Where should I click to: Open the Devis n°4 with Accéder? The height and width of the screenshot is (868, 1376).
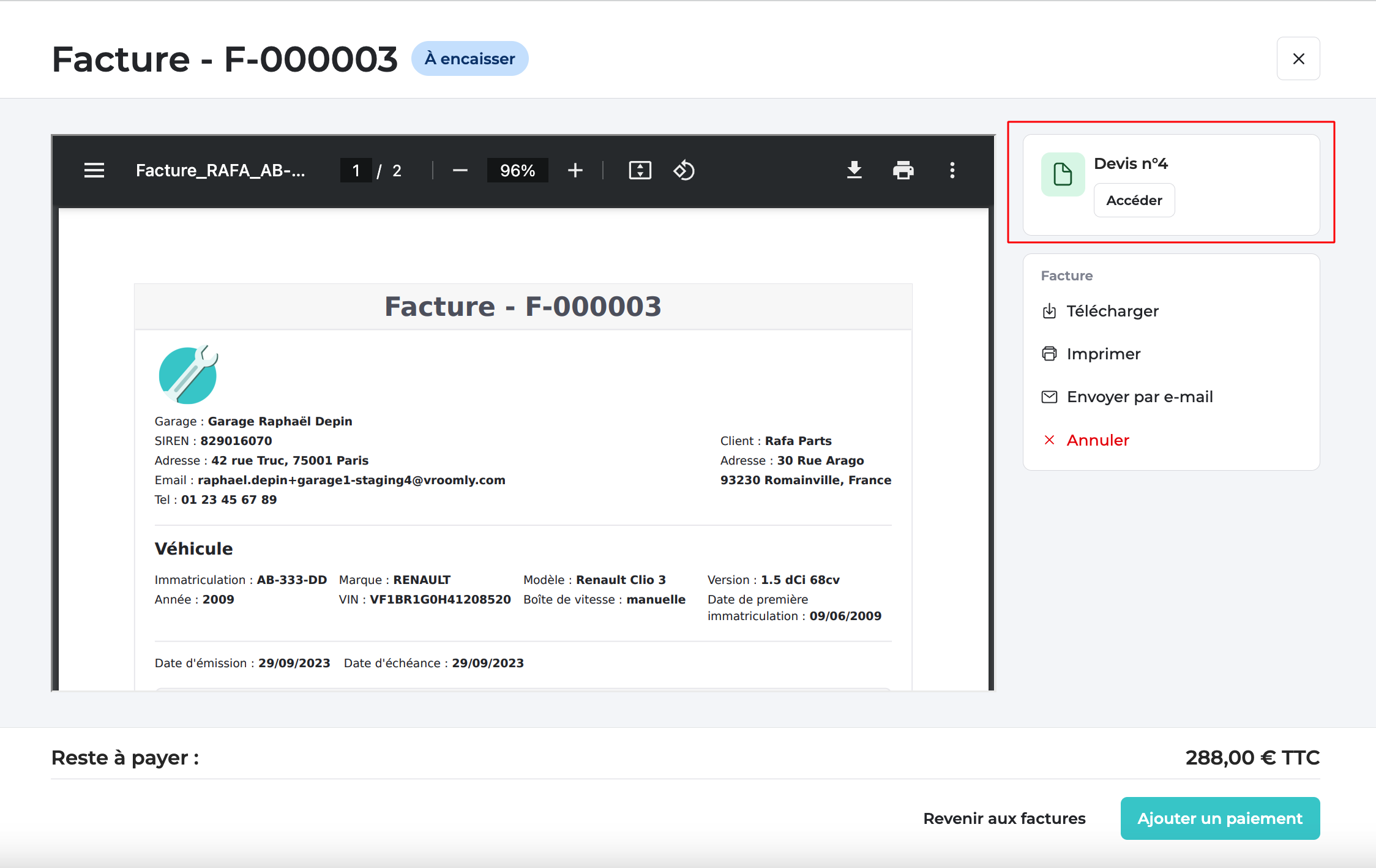(1134, 200)
